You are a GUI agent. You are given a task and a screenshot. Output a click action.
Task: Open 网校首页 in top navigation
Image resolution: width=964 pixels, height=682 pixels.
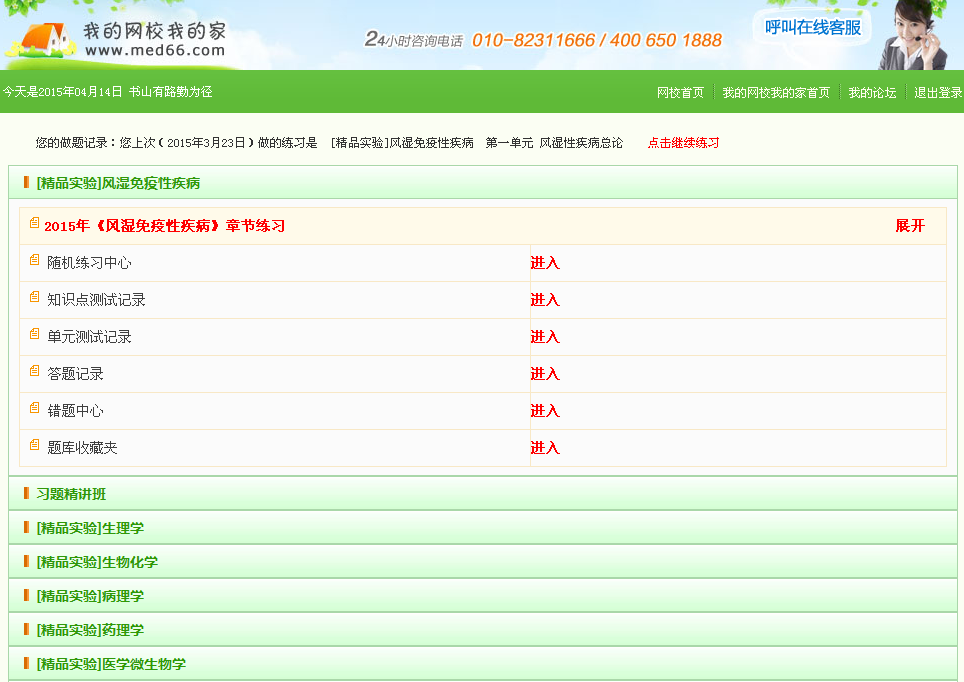(x=680, y=93)
